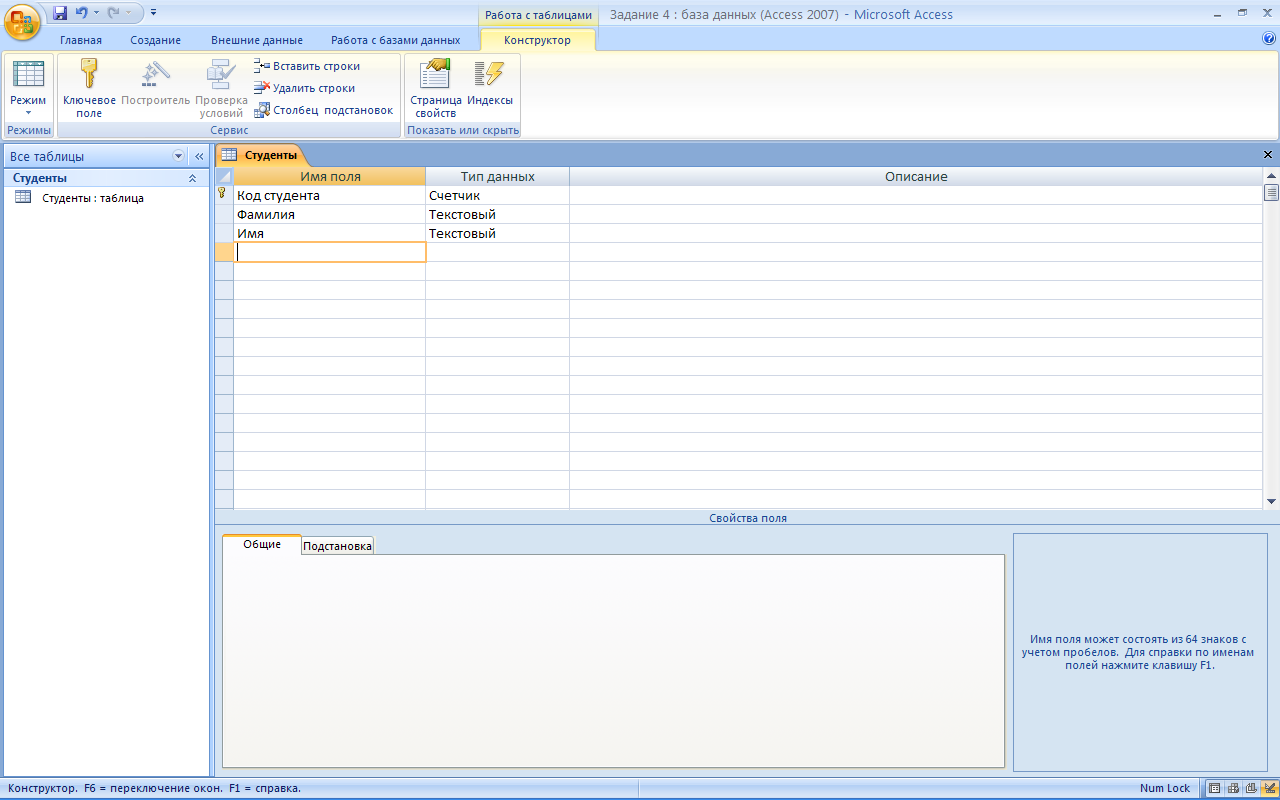Click the vertical scrollbar thumb
The height and width of the screenshot is (800, 1280).
point(1271,192)
